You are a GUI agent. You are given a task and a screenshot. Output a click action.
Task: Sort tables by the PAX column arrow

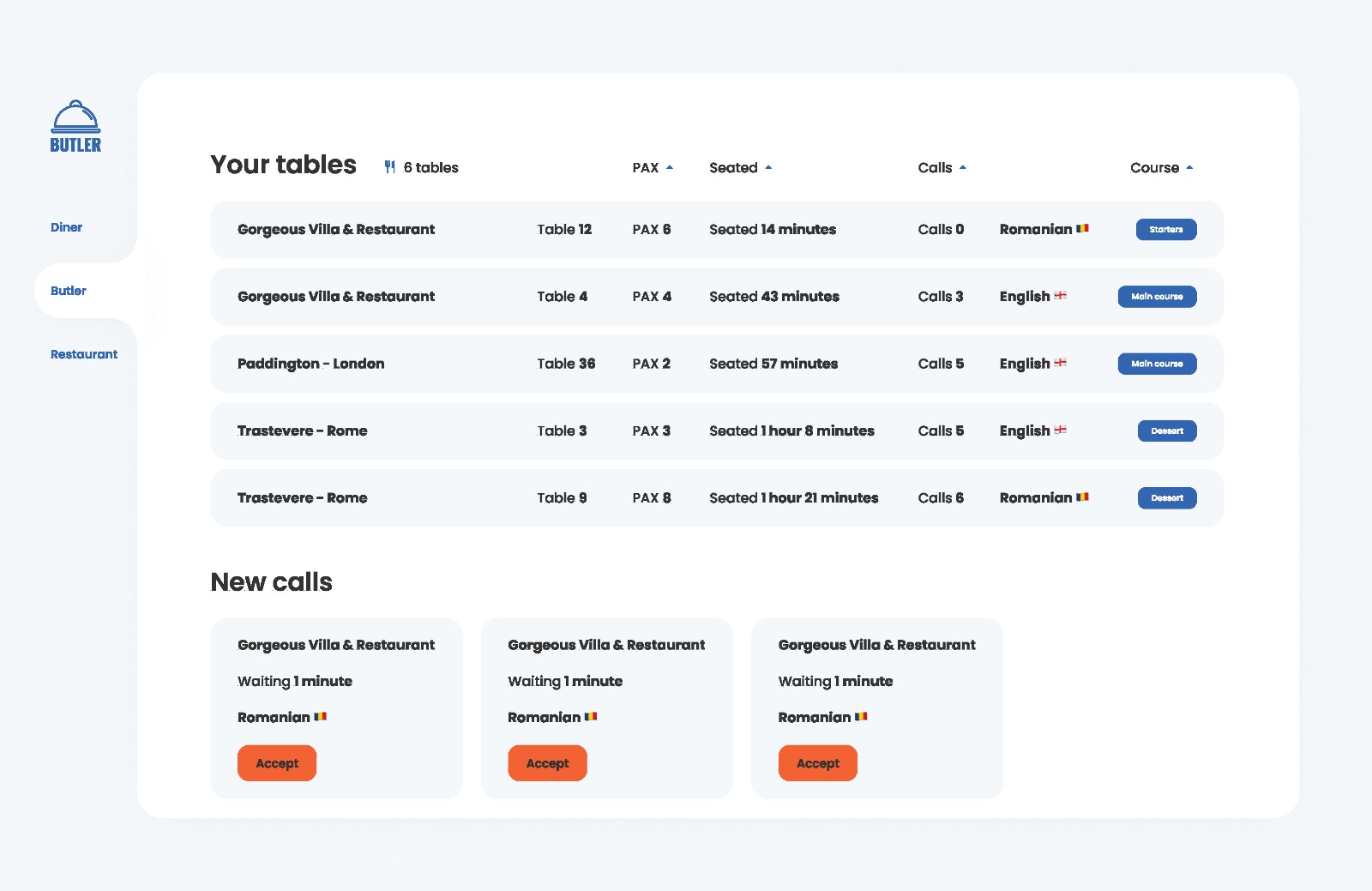tap(670, 167)
